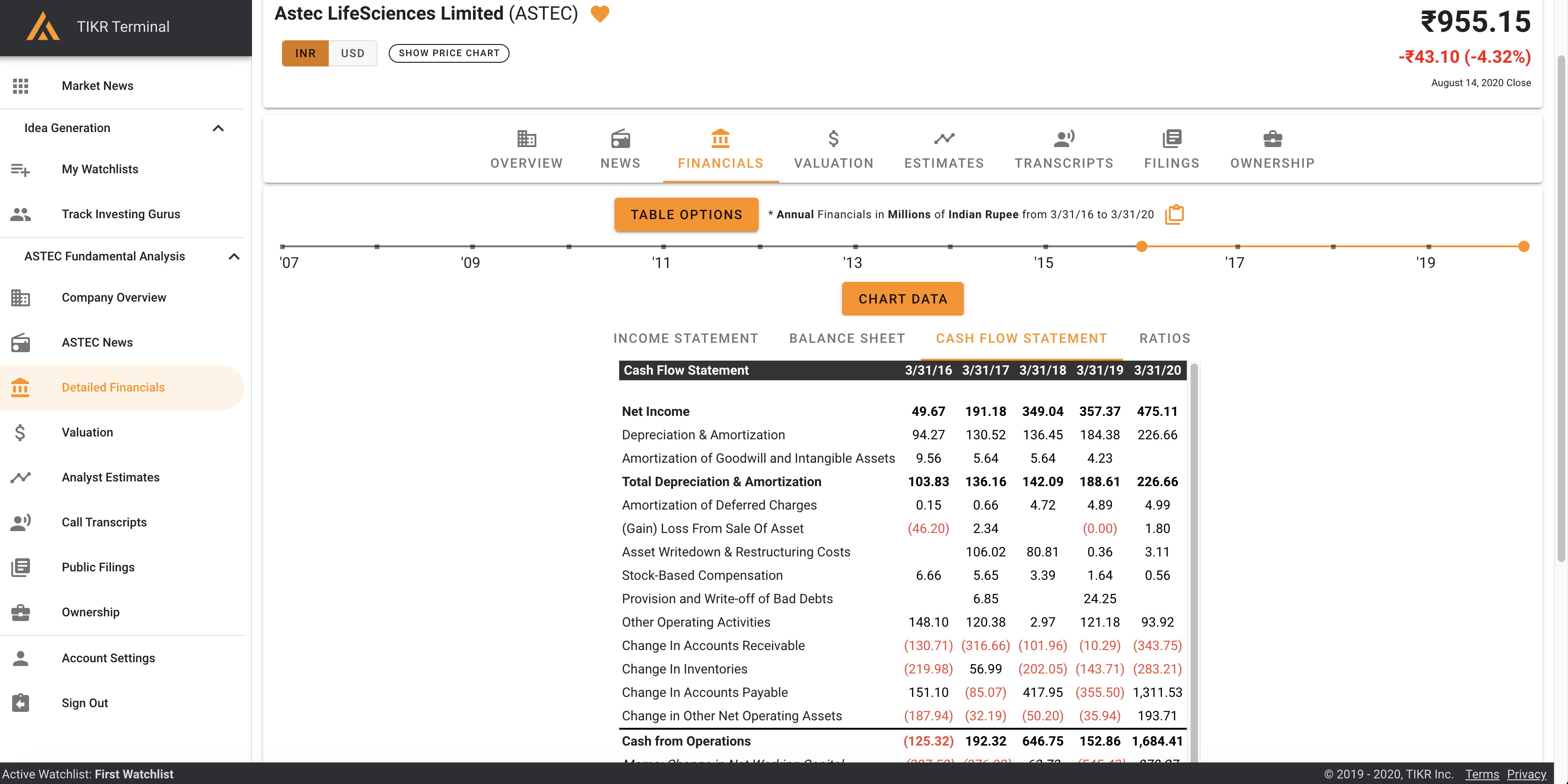Click the Stock-Based Compensation row label
Screen dimensions: 1568x784
point(702,575)
